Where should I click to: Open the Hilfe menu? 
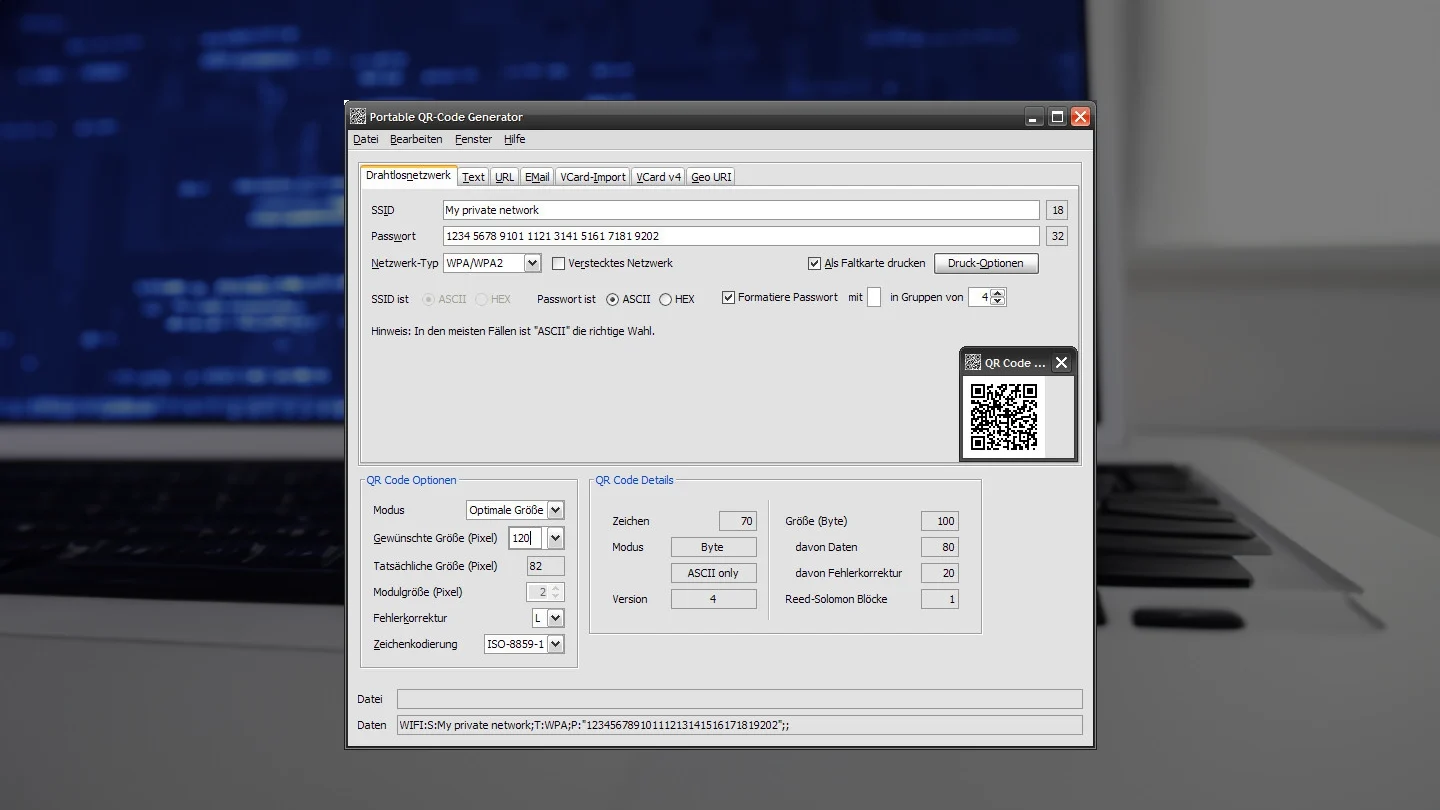[514, 139]
